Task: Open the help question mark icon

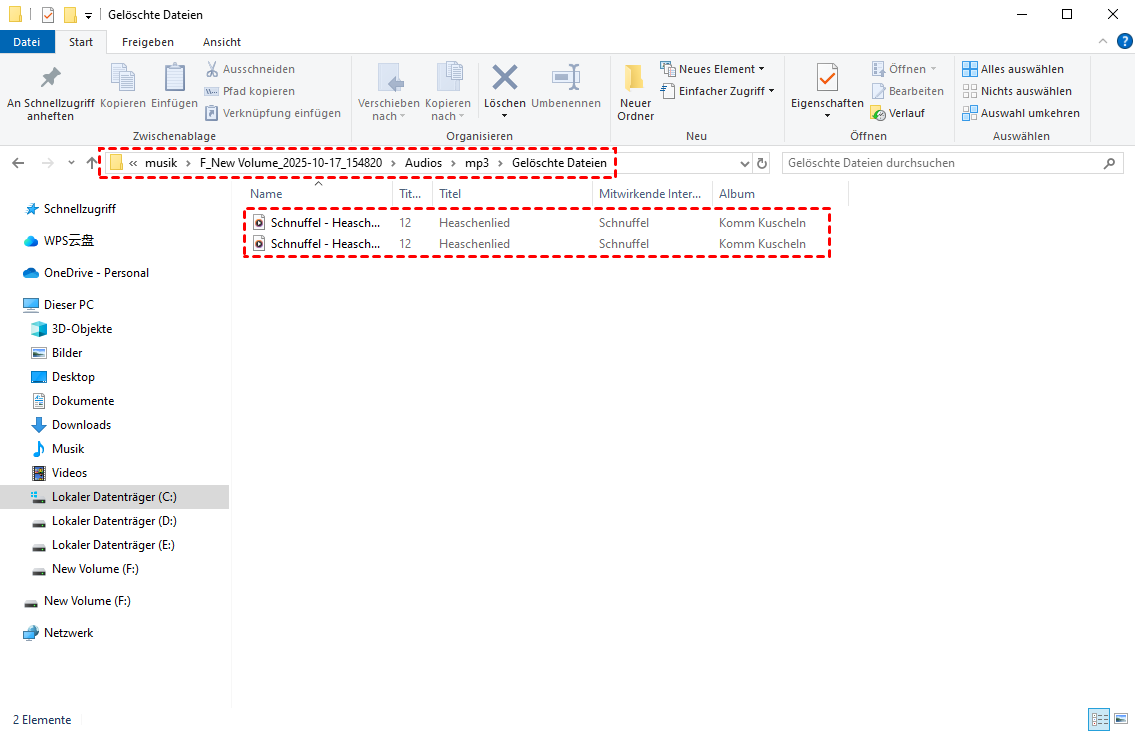Action: [x=1124, y=41]
